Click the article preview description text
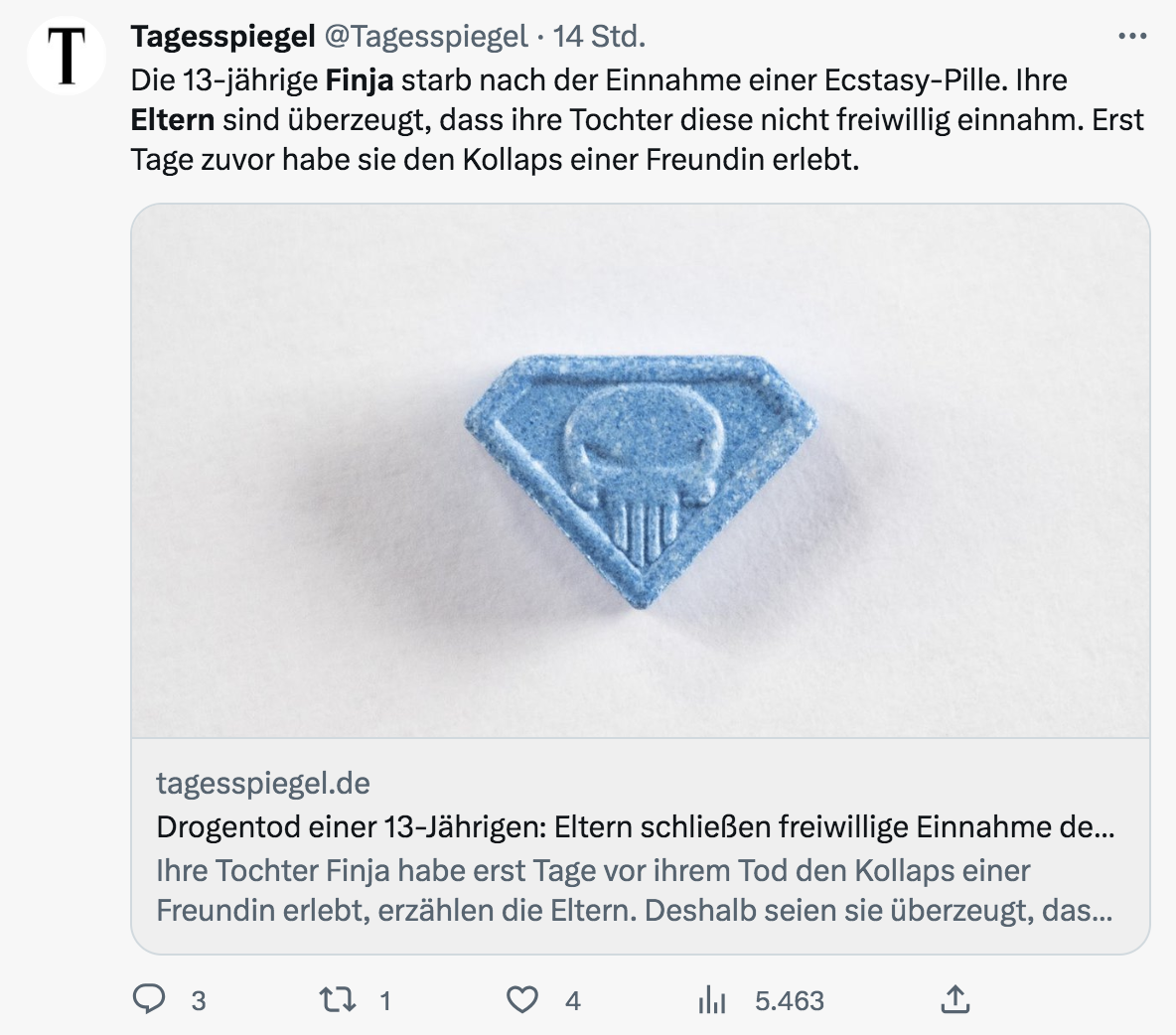 634,890
